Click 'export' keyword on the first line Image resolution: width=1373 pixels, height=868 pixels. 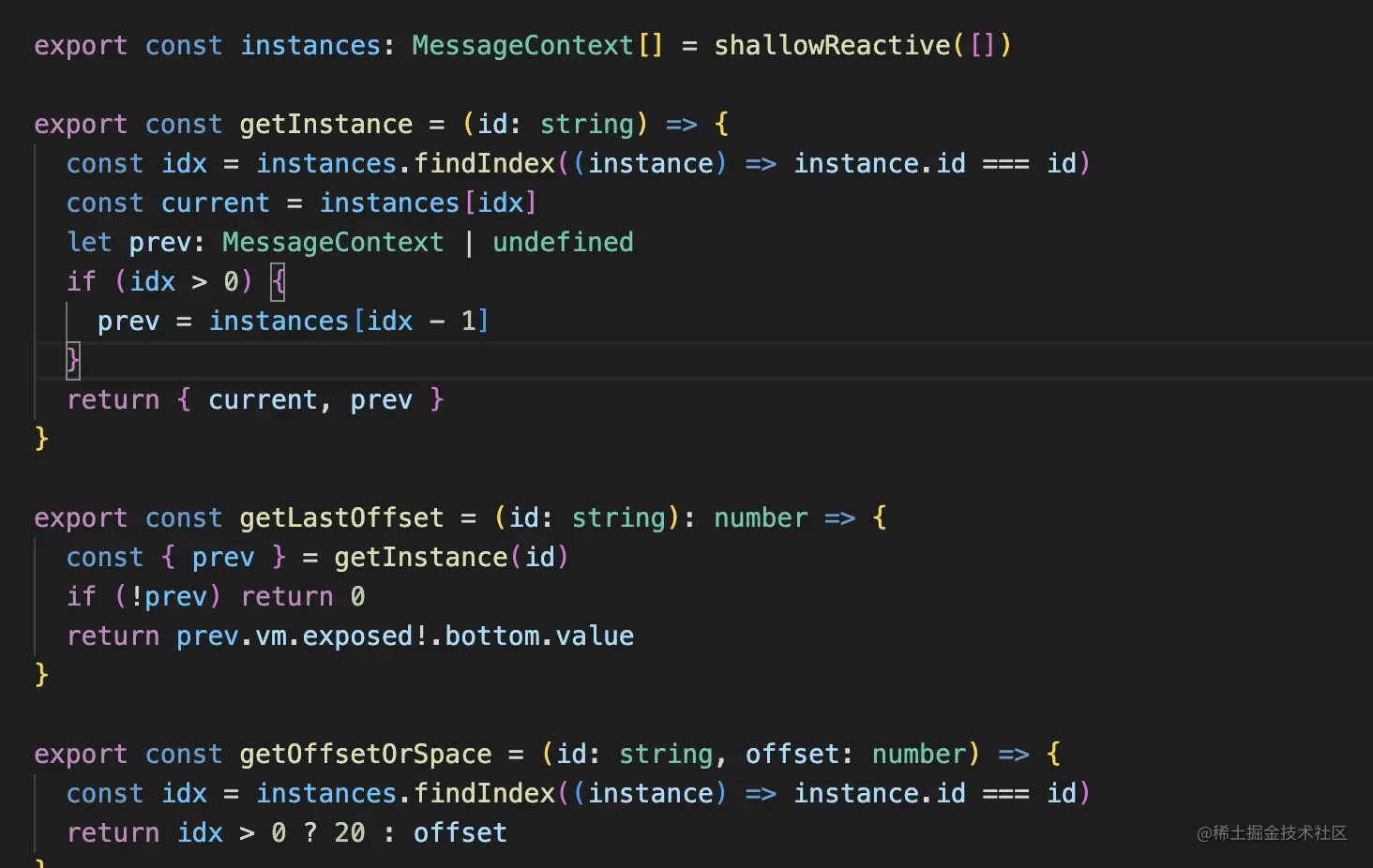coord(81,45)
